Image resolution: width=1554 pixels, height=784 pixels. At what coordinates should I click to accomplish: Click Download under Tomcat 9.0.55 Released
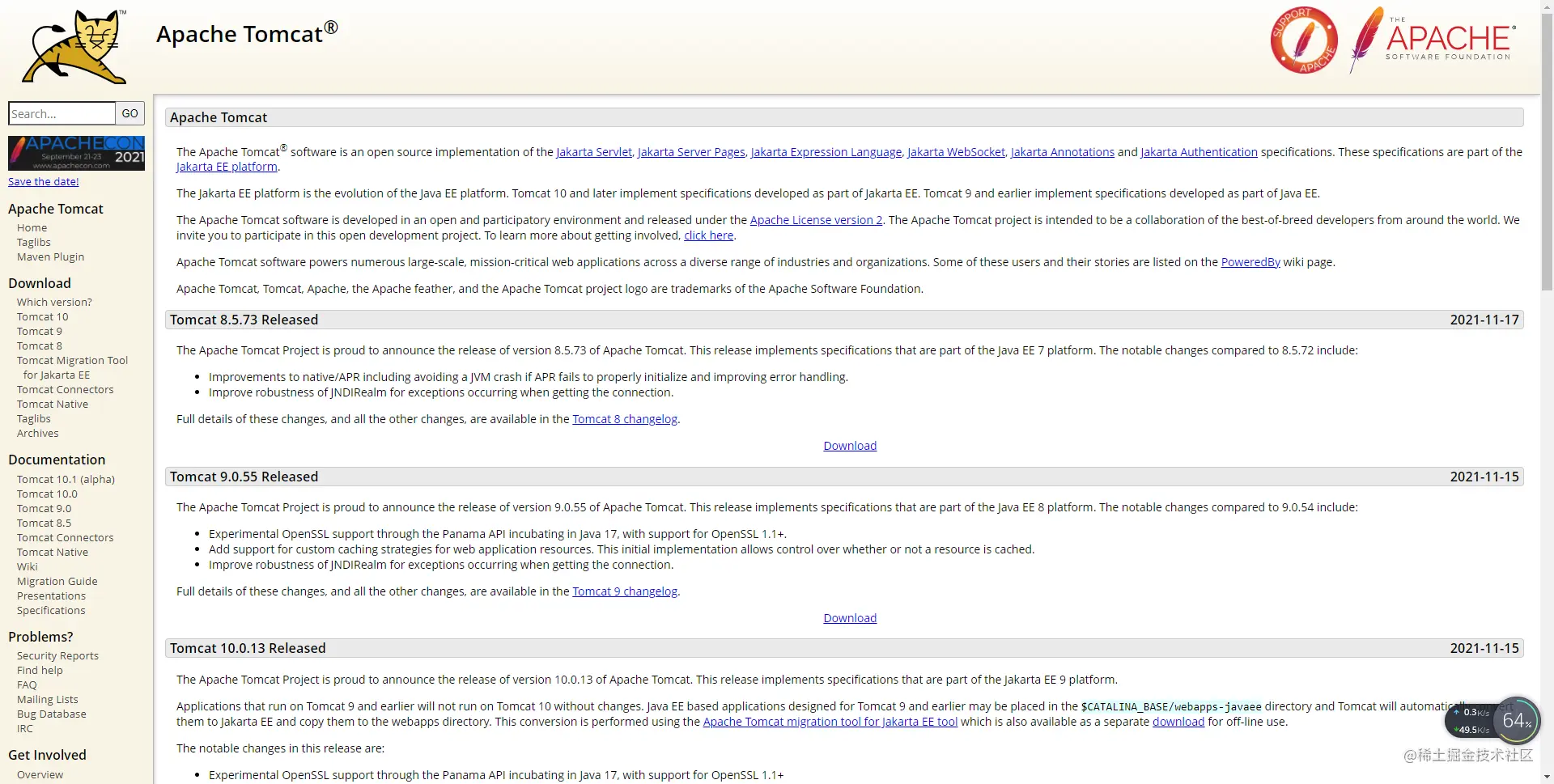point(850,618)
